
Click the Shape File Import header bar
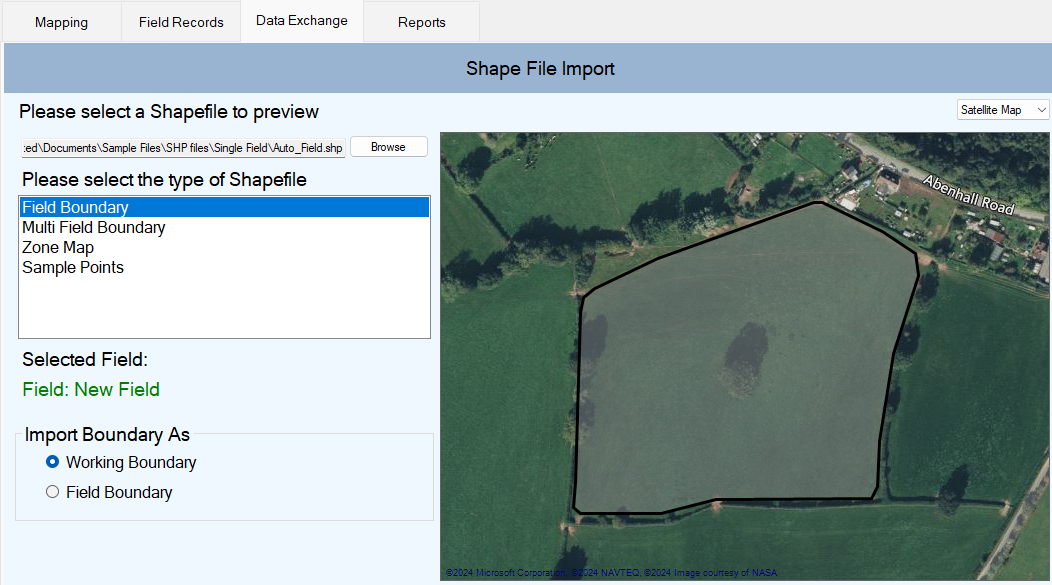pyautogui.click(x=527, y=68)
